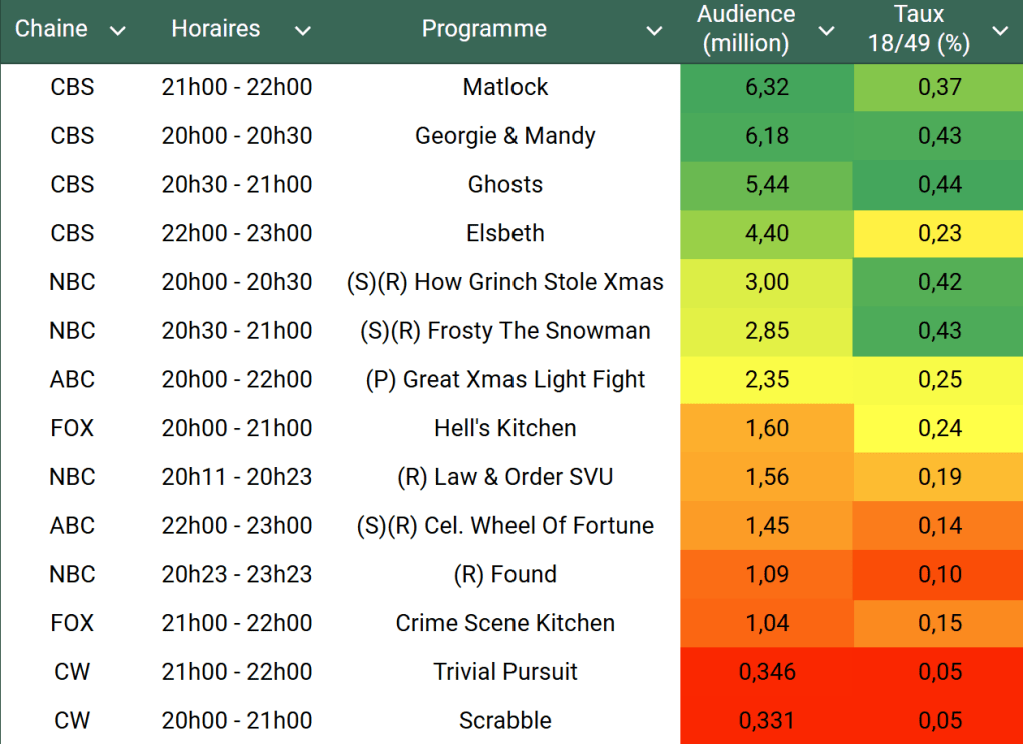
Task: Click the Hell's Kitchen programme cell
Action: tap(505, 428)
